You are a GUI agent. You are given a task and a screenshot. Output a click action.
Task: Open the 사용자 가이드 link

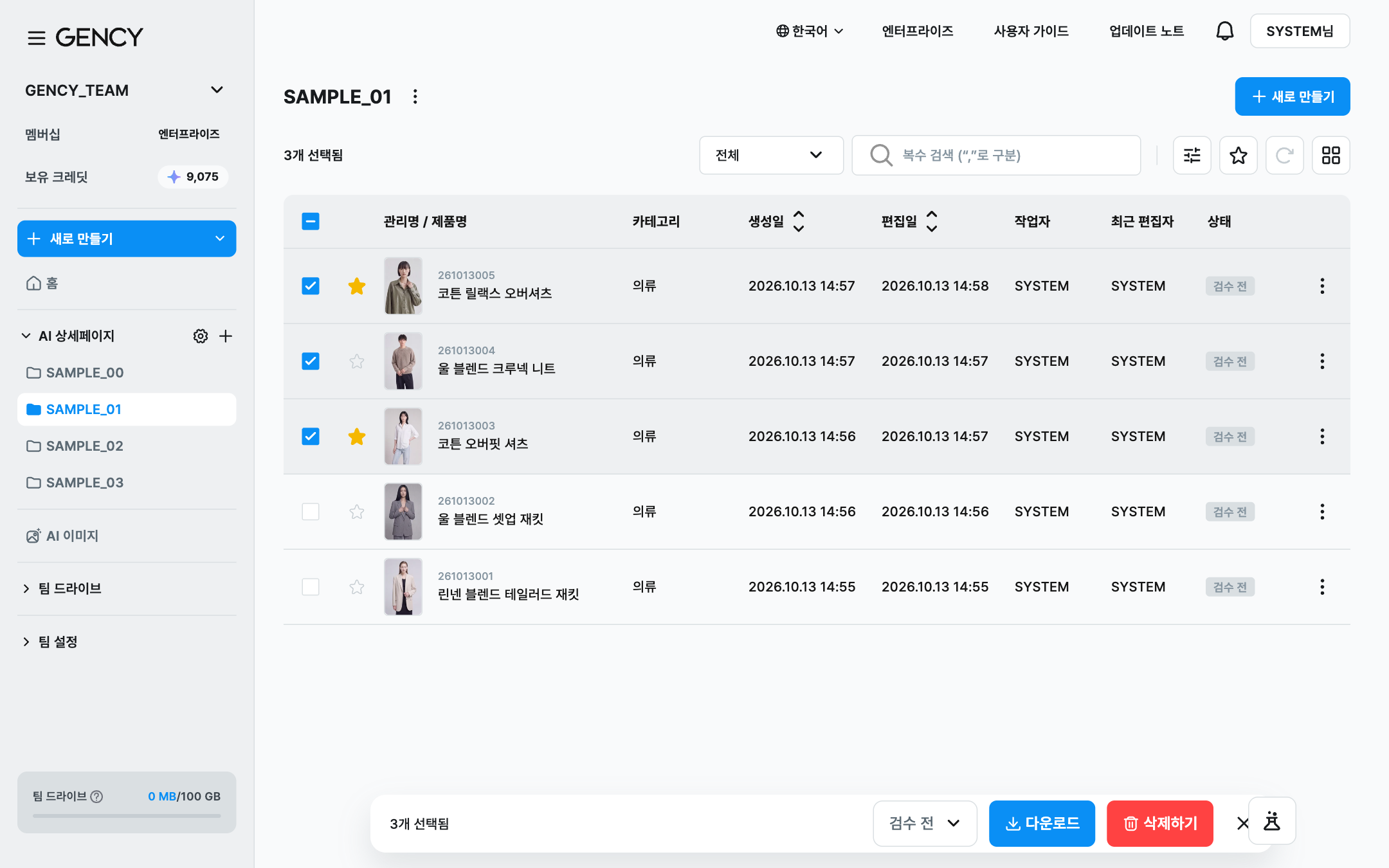1031,31
